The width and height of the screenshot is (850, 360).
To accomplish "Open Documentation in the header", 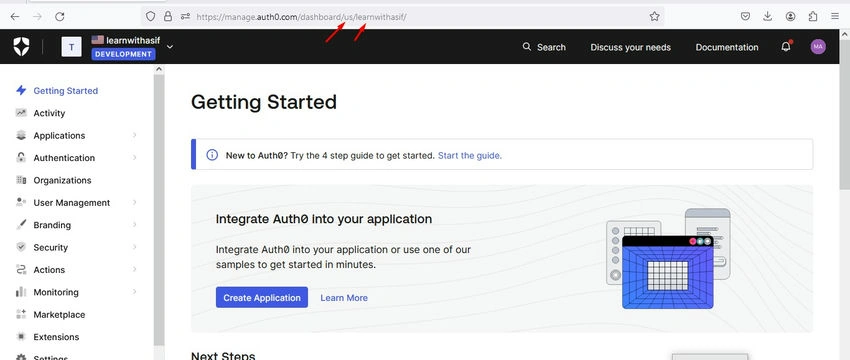I will click(x=727, y=47).
